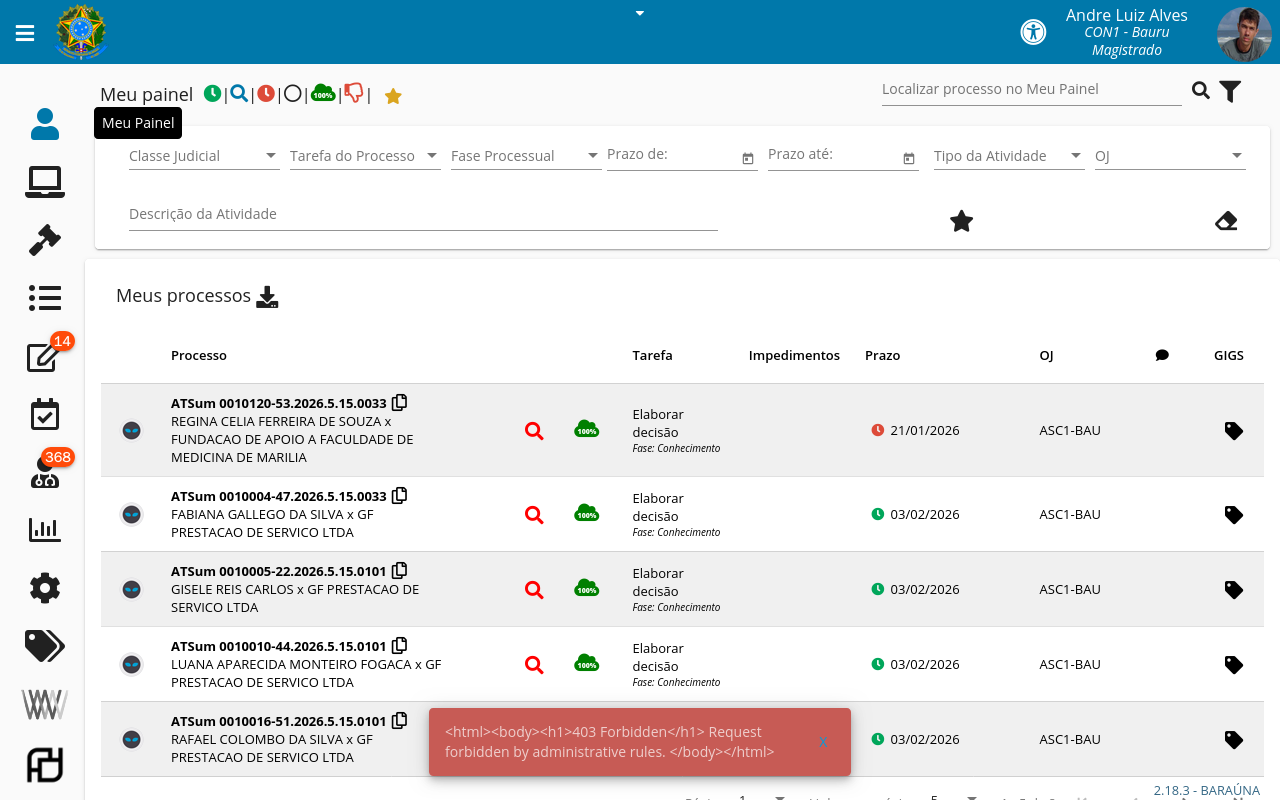Toggle the gold star favorites filter
1280x800 pixels.
(393, 96)
